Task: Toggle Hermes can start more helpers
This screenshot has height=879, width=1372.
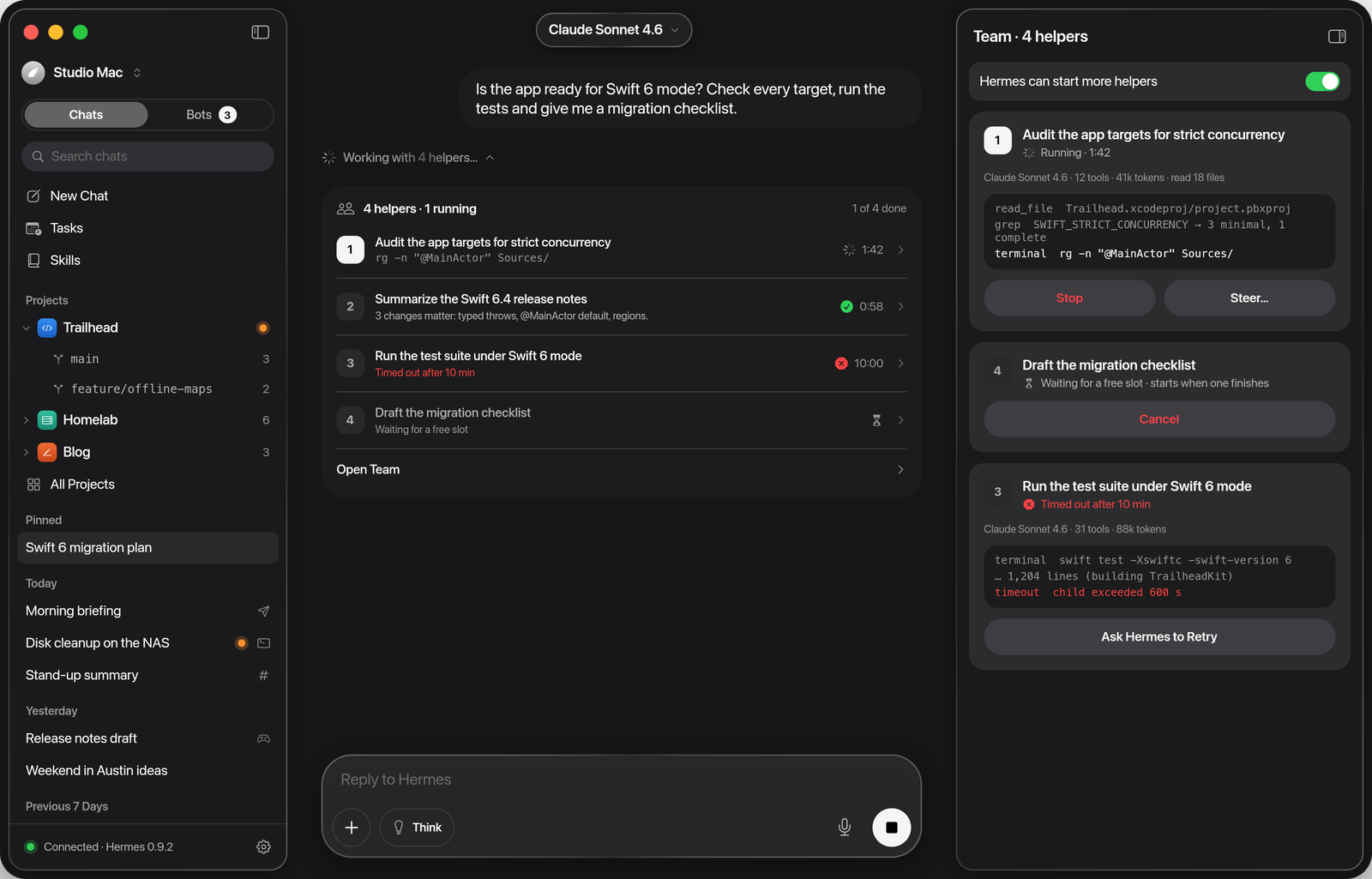Action: point(1321,81)
